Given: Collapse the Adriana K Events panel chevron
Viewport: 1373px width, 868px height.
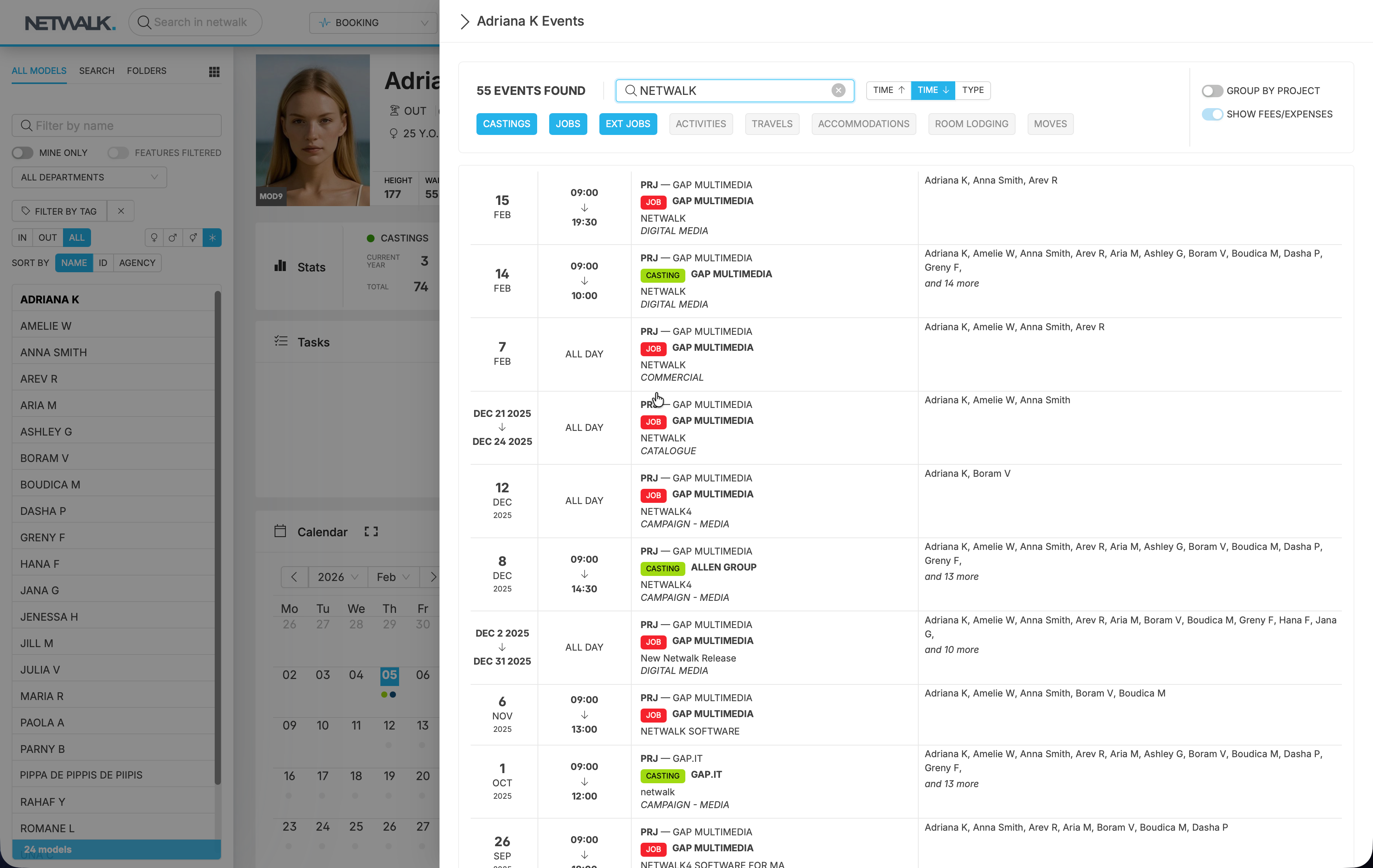Looking at the screenshot, I should (465, 22).
